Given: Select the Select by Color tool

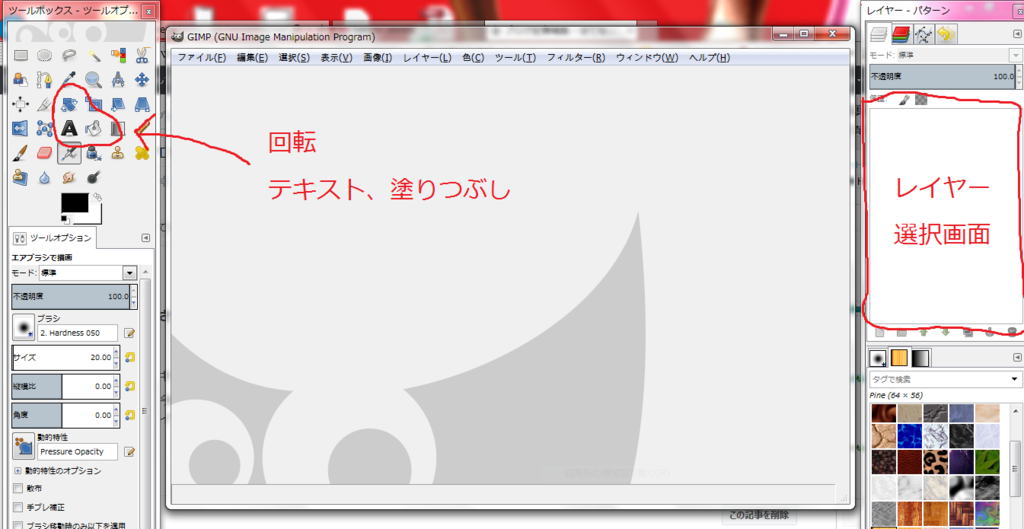Looking at the screenshot, I should pos(118,56).
